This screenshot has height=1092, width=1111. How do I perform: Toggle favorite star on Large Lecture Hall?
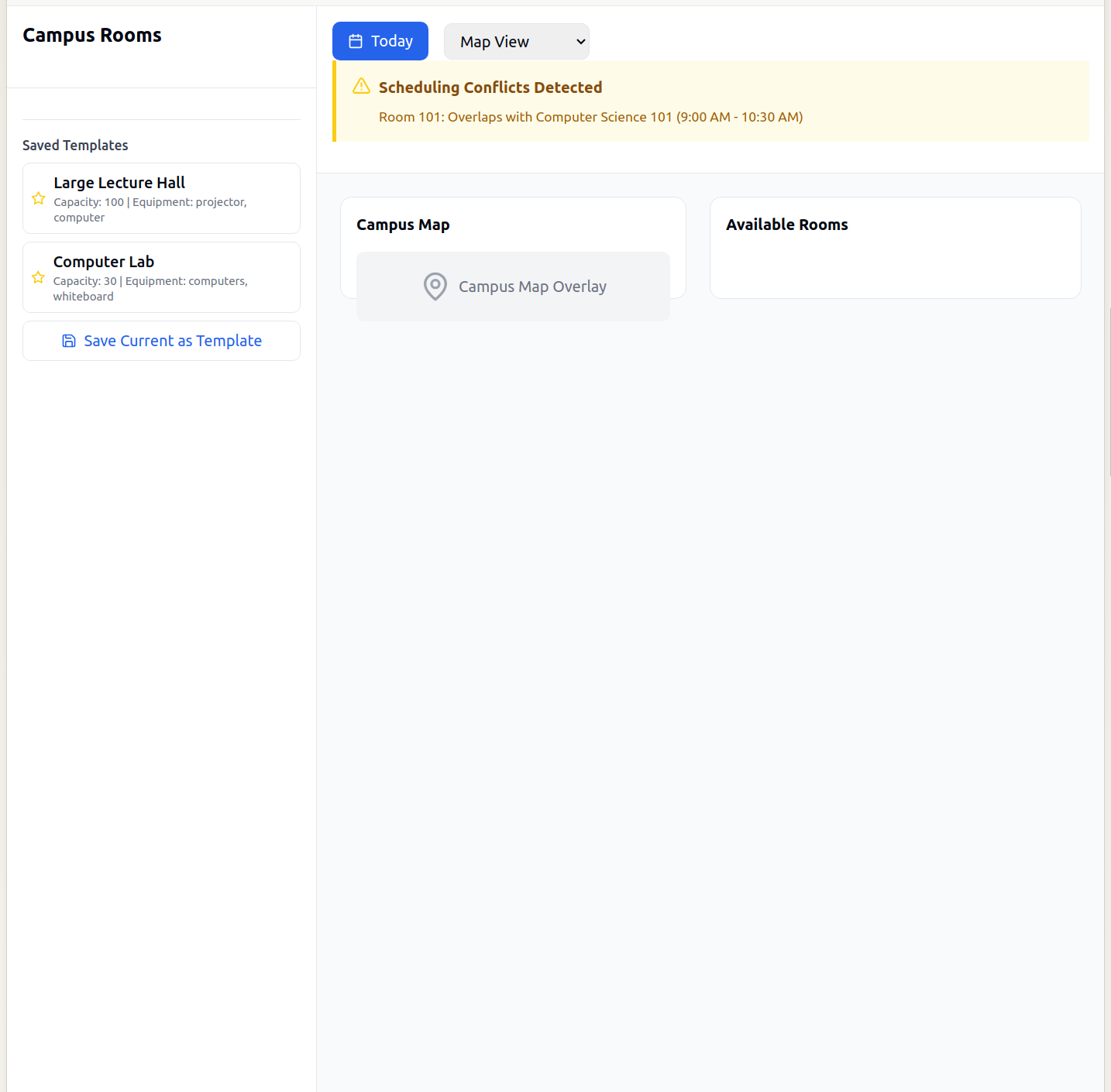[38, 199]
